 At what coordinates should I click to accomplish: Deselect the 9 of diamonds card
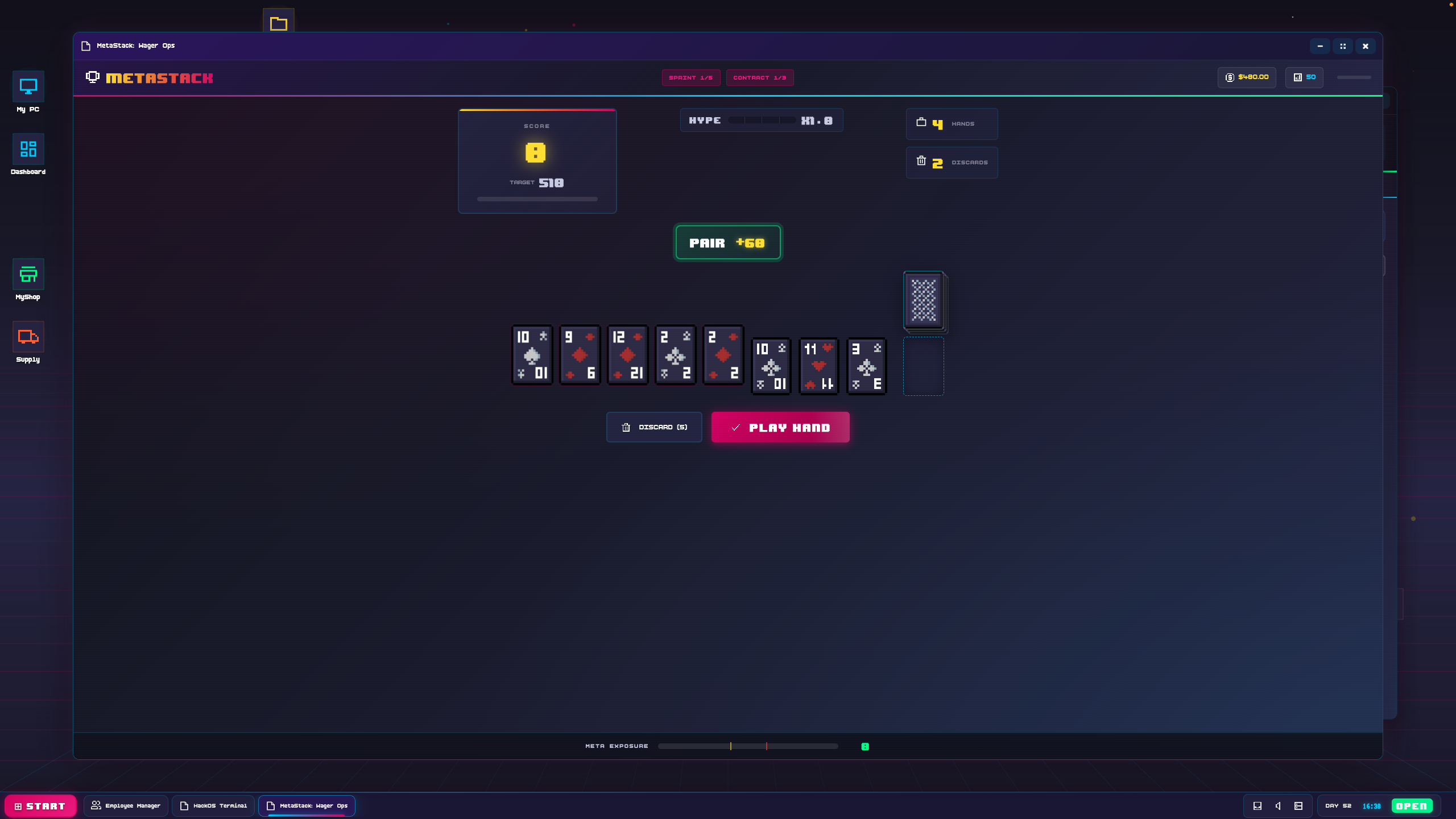pyautogui.click(x=580, y=355)
